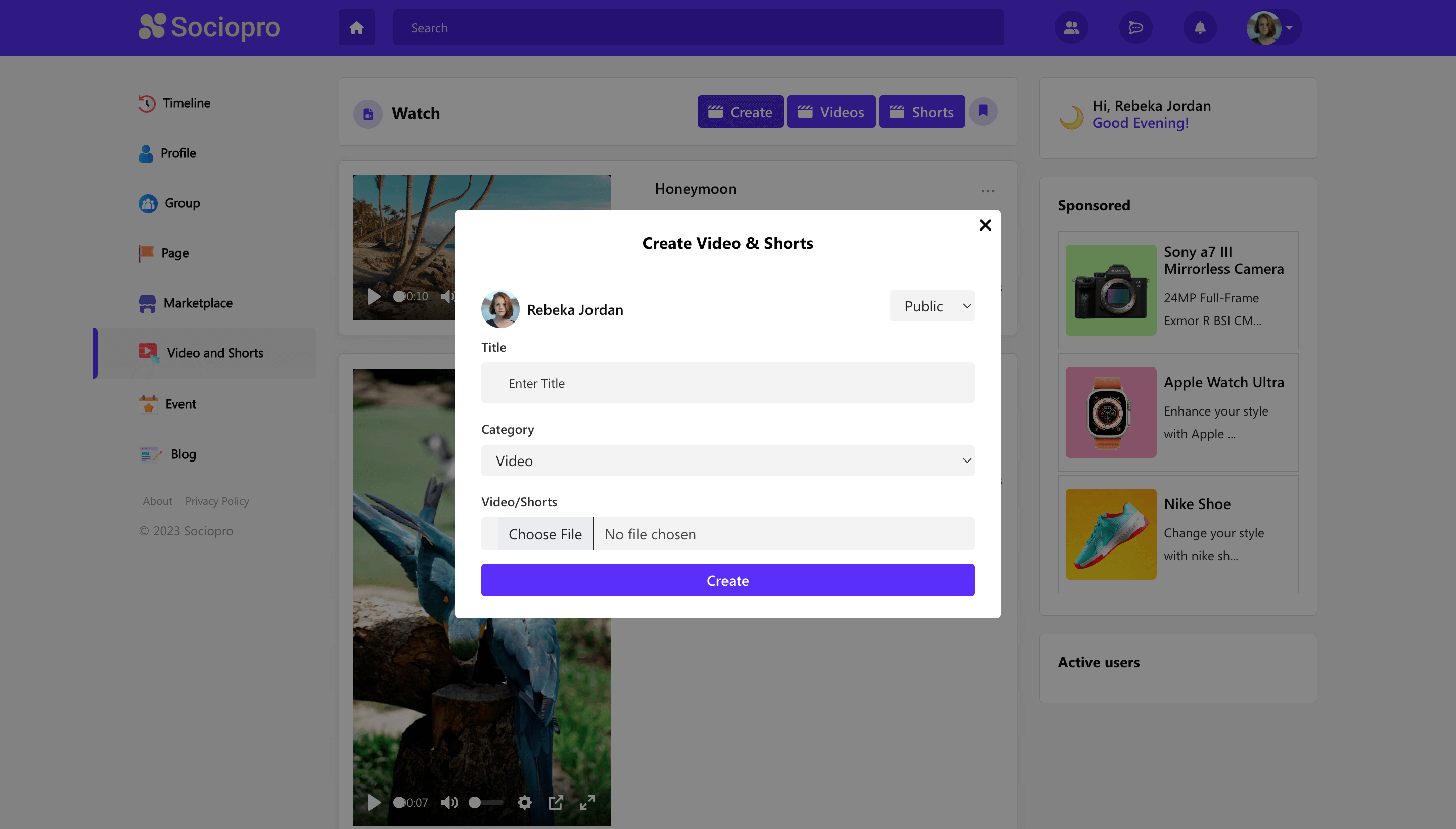1456x829 pixels.
Task: Select the Timeline sidebar icon
Action: [147, 103]
